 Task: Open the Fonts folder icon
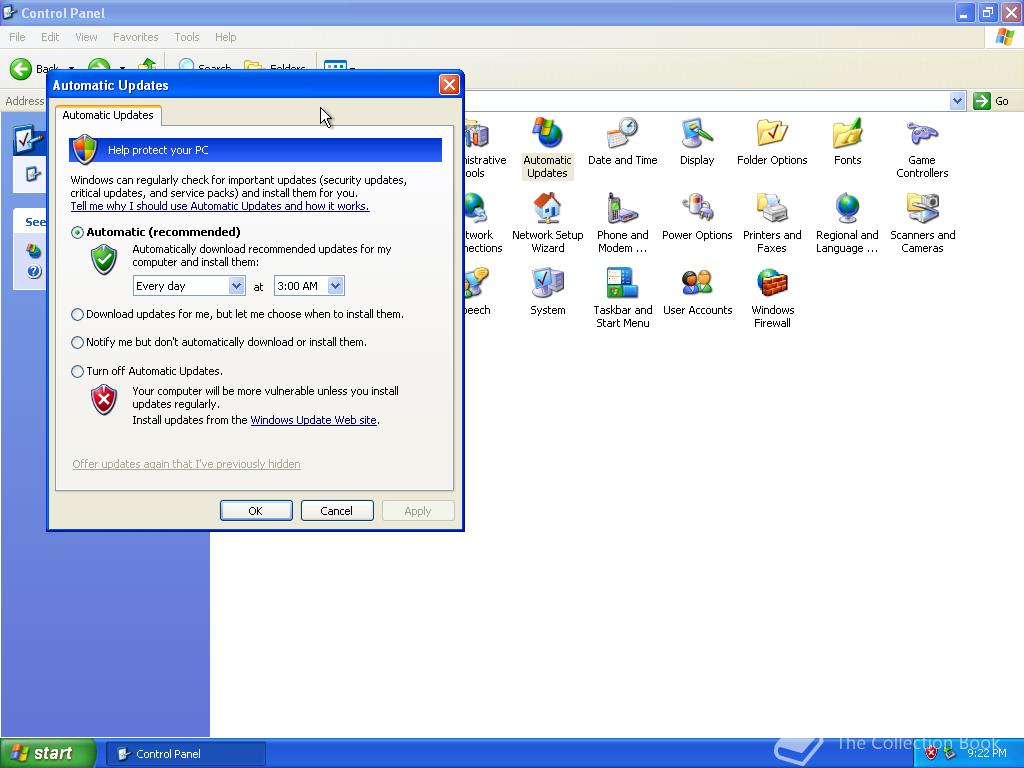click(x=847, y=142)
